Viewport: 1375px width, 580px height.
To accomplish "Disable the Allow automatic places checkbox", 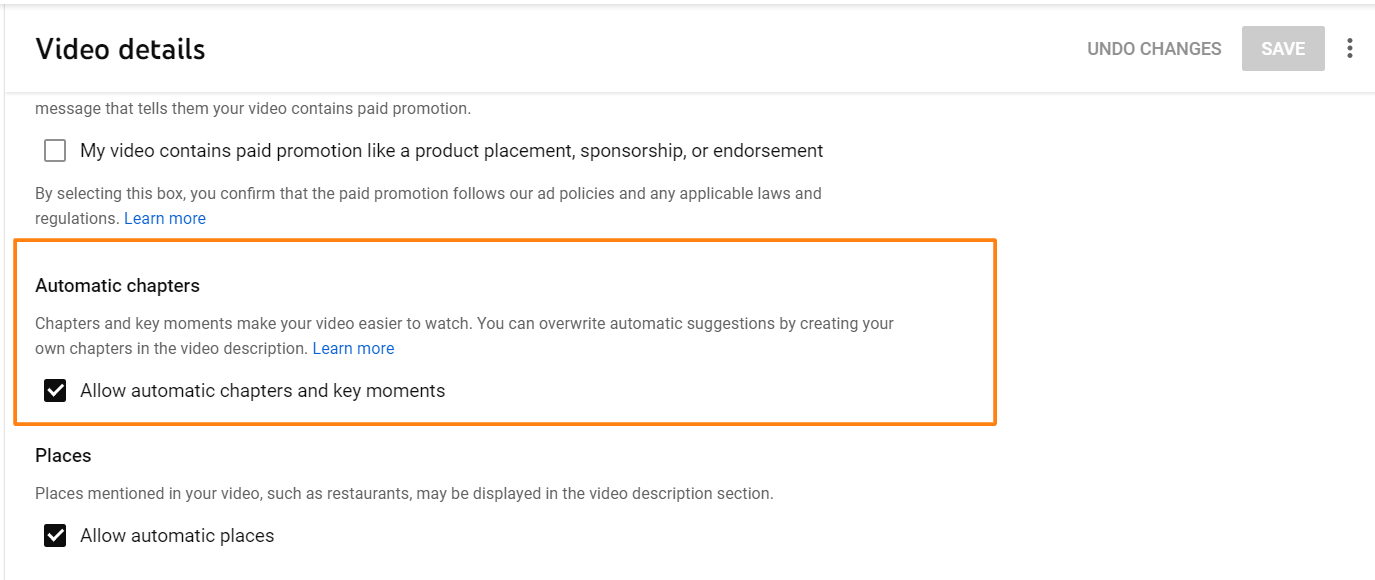I will (x=55, y=536).
